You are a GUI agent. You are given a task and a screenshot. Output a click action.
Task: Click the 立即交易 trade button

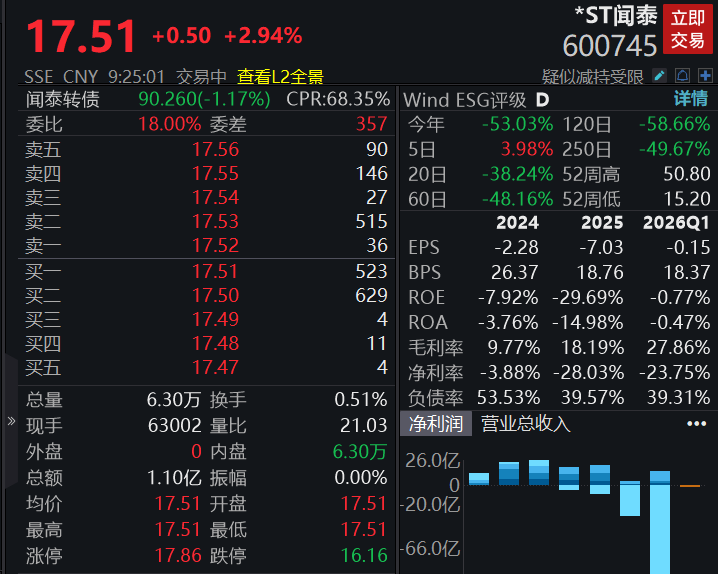688,29
